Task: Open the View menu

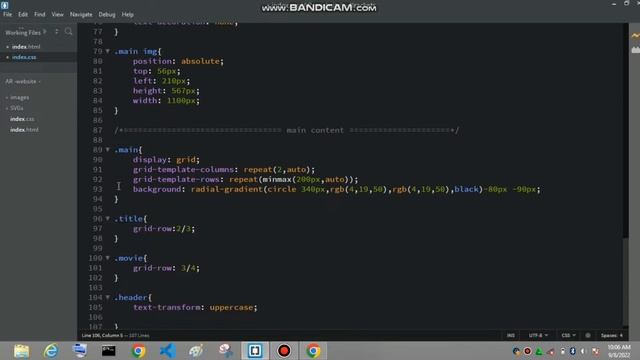Action: coord(58,14)
